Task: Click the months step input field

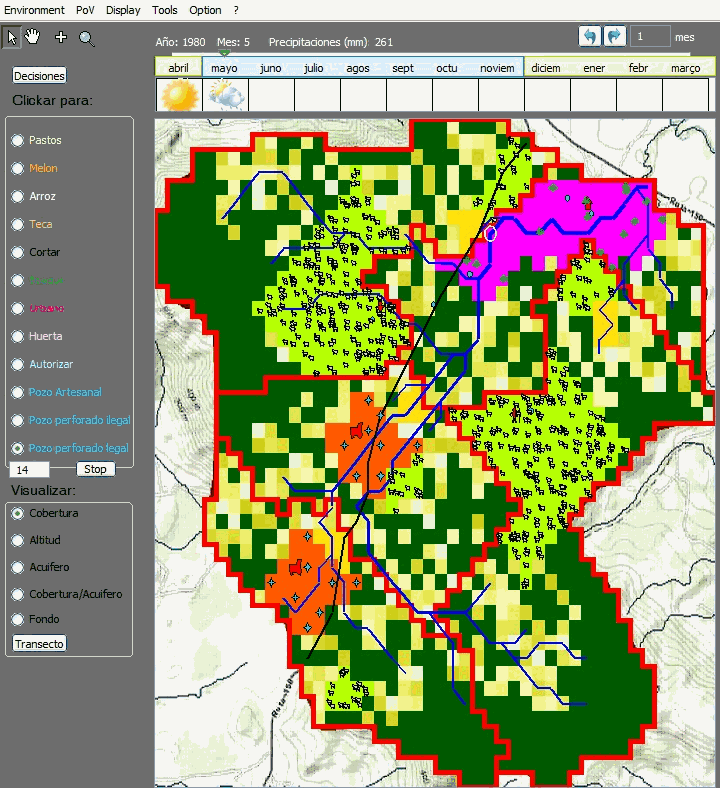Action: [x=649, y=37]
